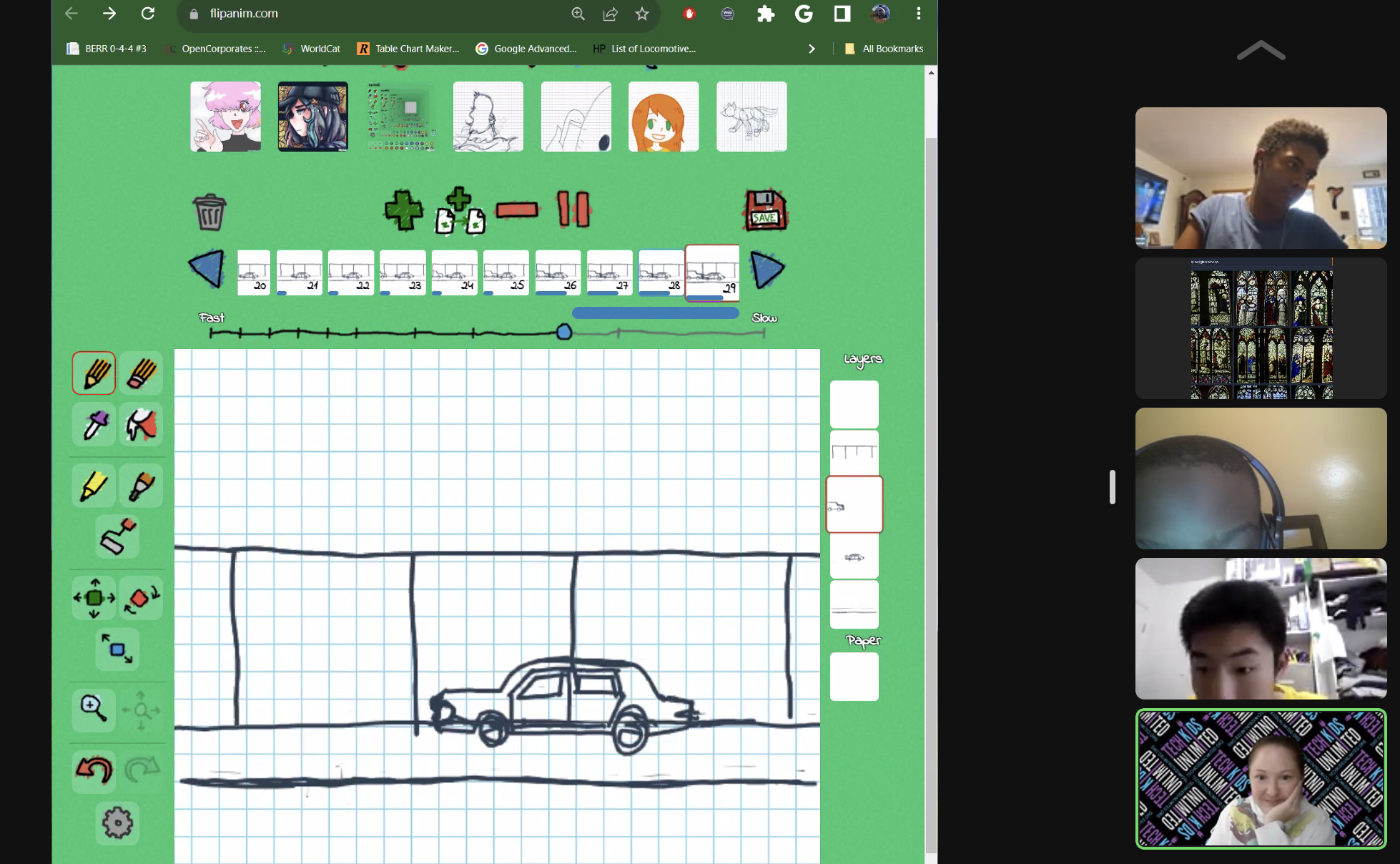Go to next frames with right arrow
Screen dimensions: 1400x864
click(x=766, y=270)
